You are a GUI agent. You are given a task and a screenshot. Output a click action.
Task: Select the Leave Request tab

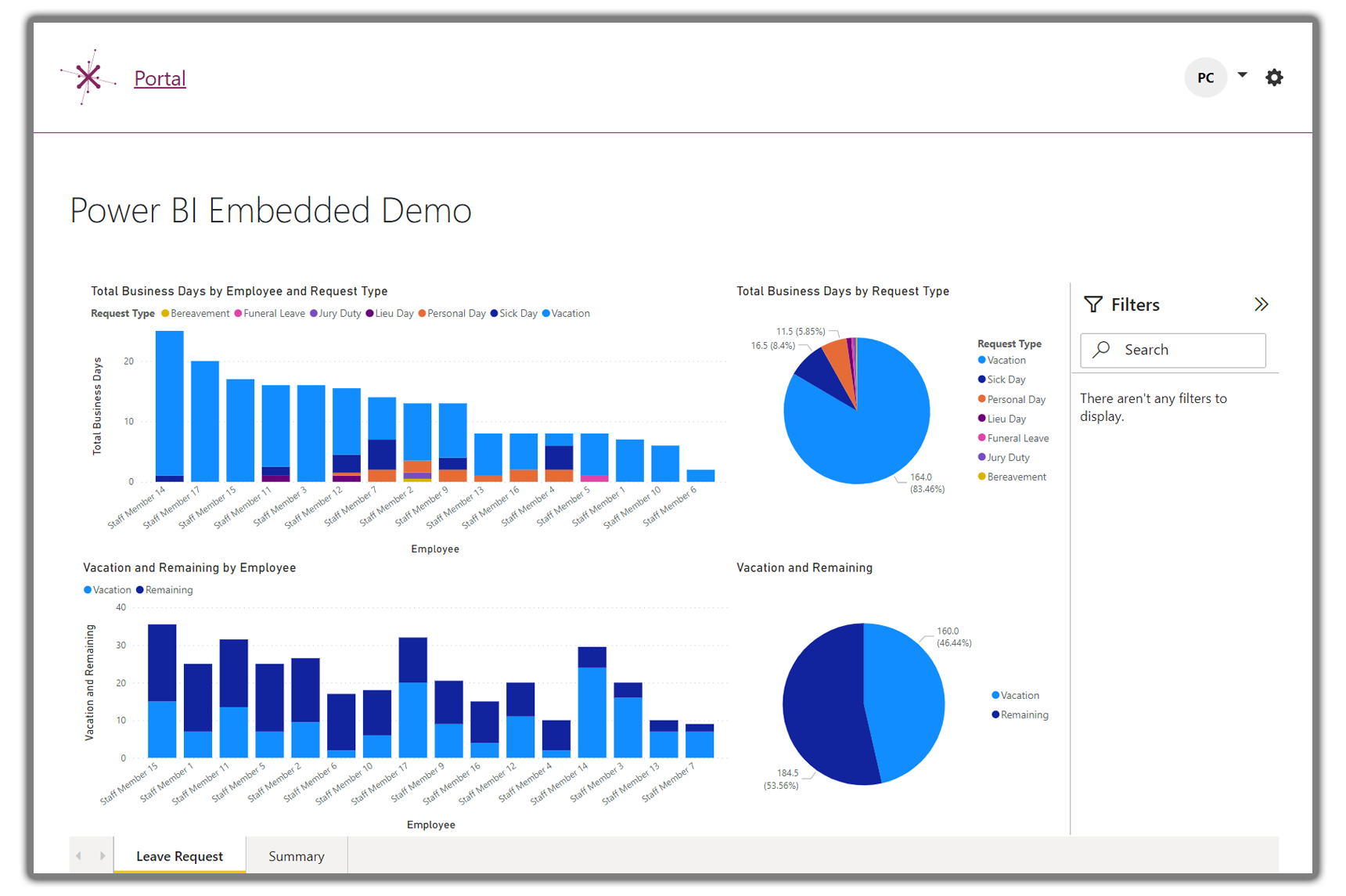click(x=179, y=856)
